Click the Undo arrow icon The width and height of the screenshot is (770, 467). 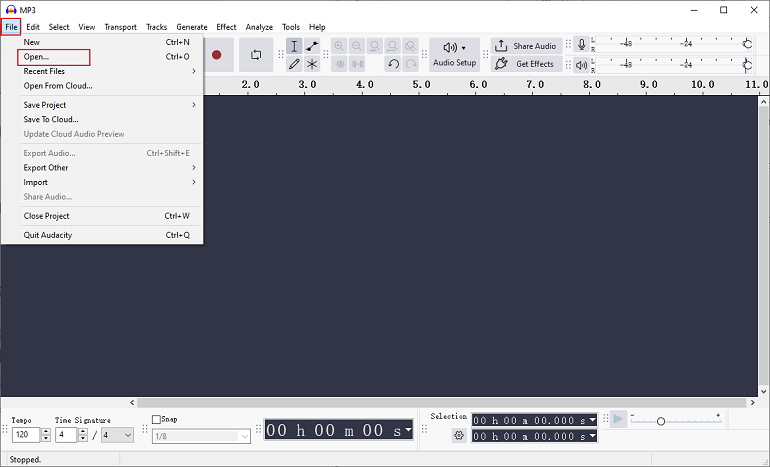[x=393, y=64]
